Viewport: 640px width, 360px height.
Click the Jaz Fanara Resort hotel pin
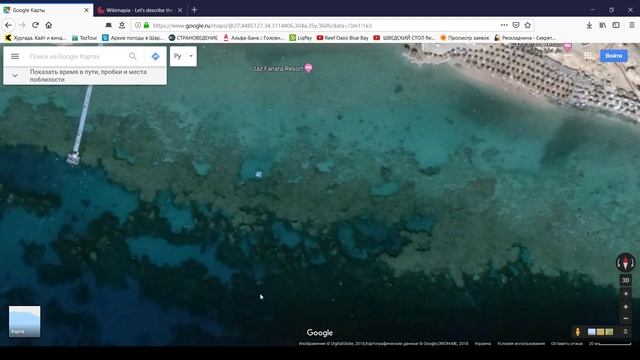pos(309,68)
